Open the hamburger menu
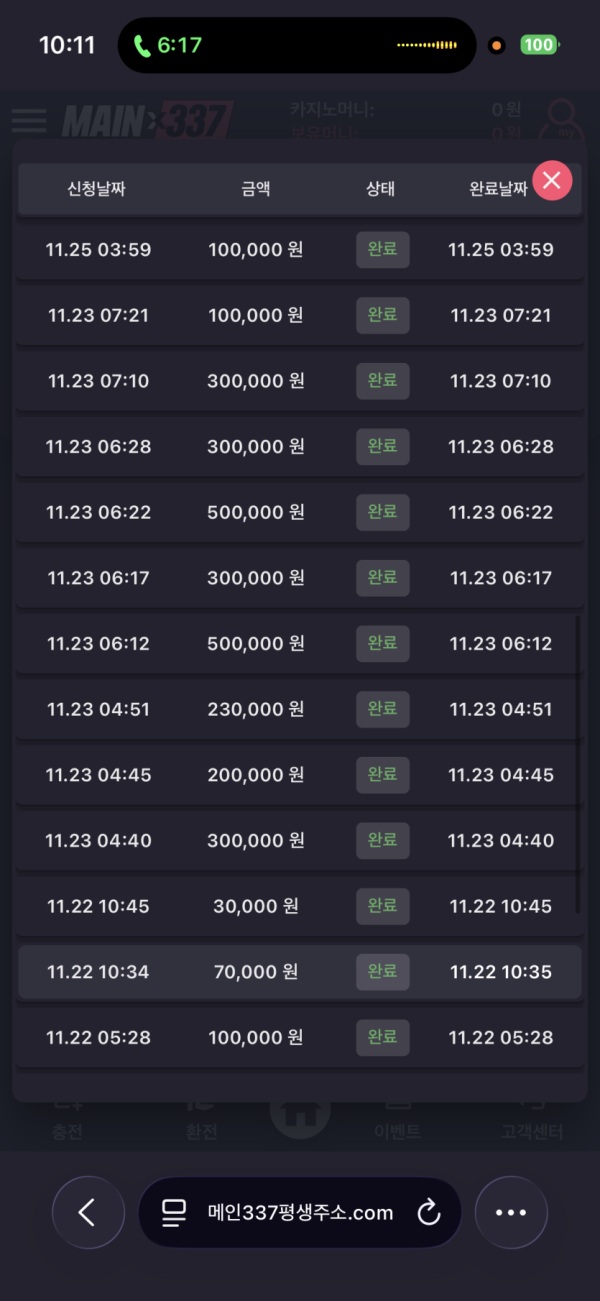The image size is (600, 1301). 29,120
